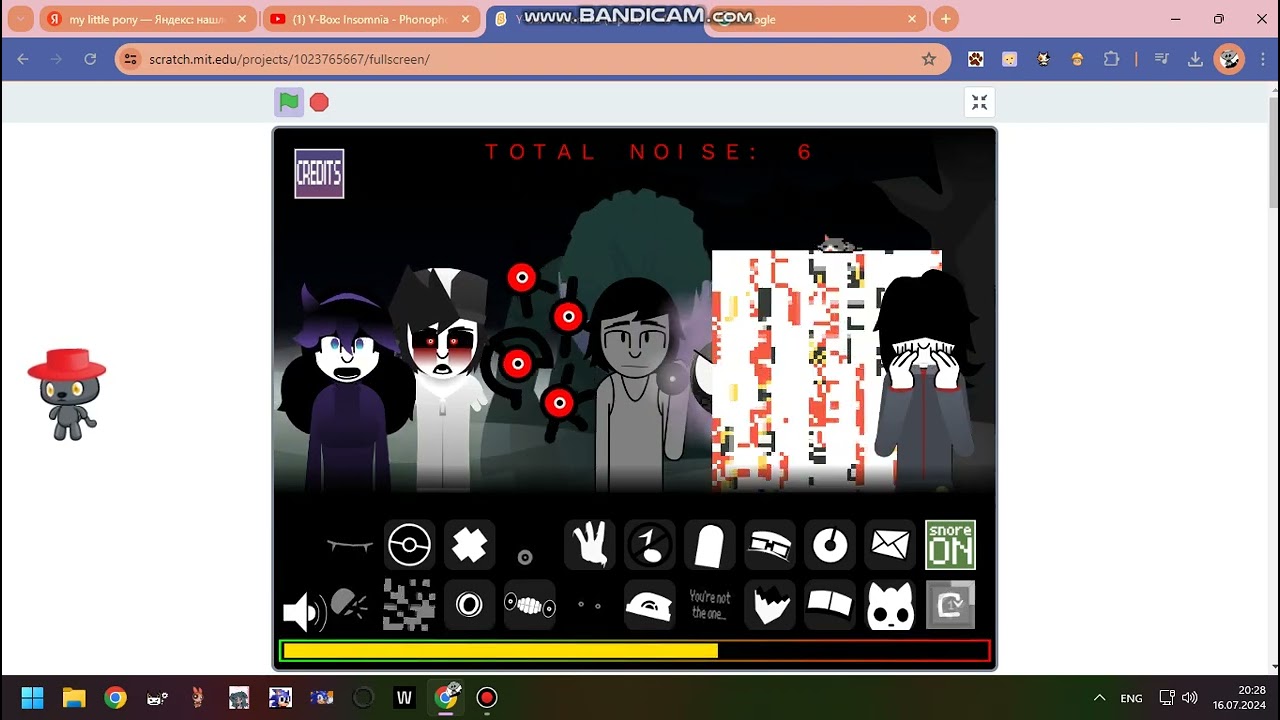Screen dimensions: 1280x720
Task: Open the volume control in system tray
Action: [1189, 697]
